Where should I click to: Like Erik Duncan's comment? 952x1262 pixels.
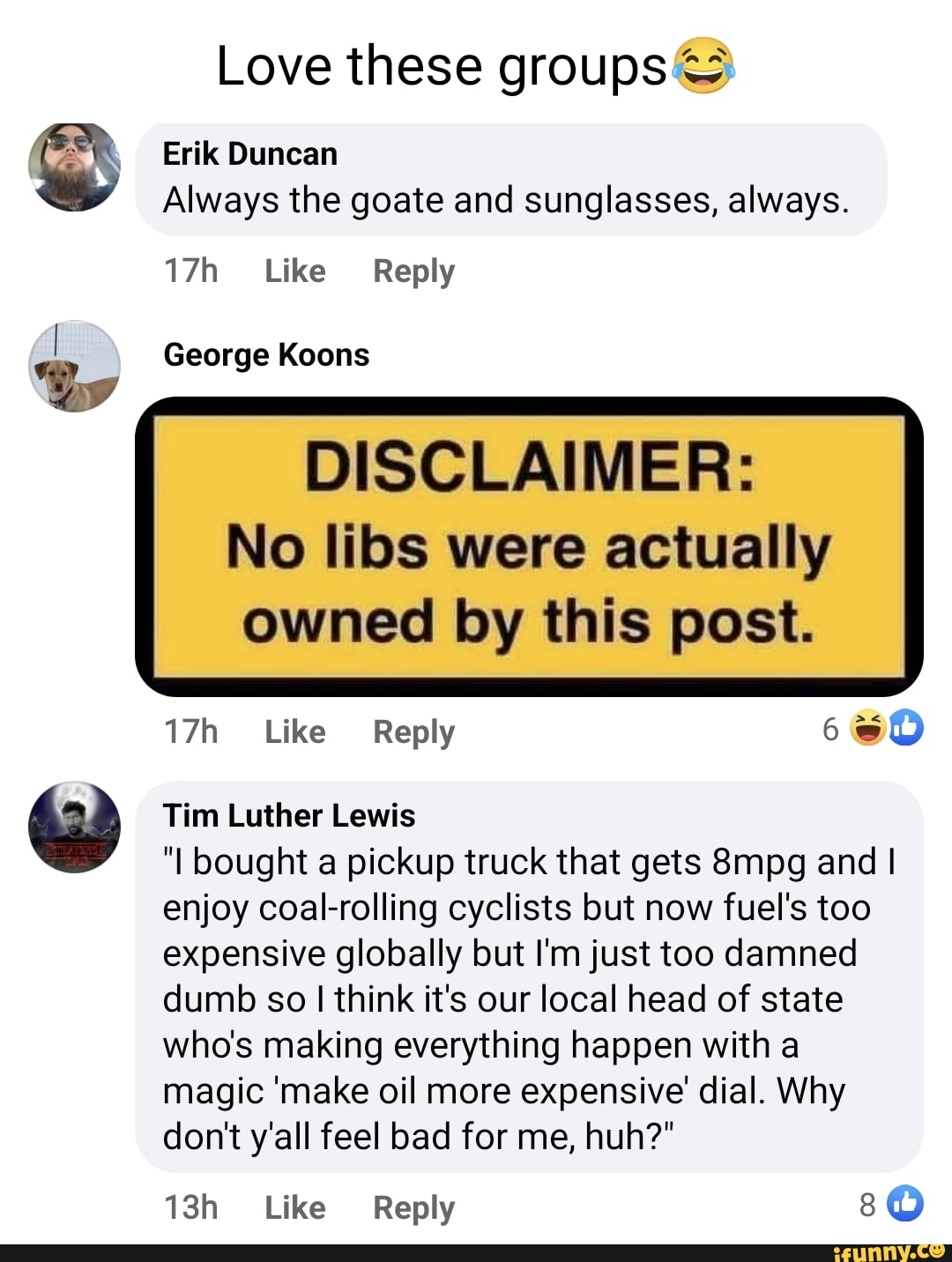[295, 271]
